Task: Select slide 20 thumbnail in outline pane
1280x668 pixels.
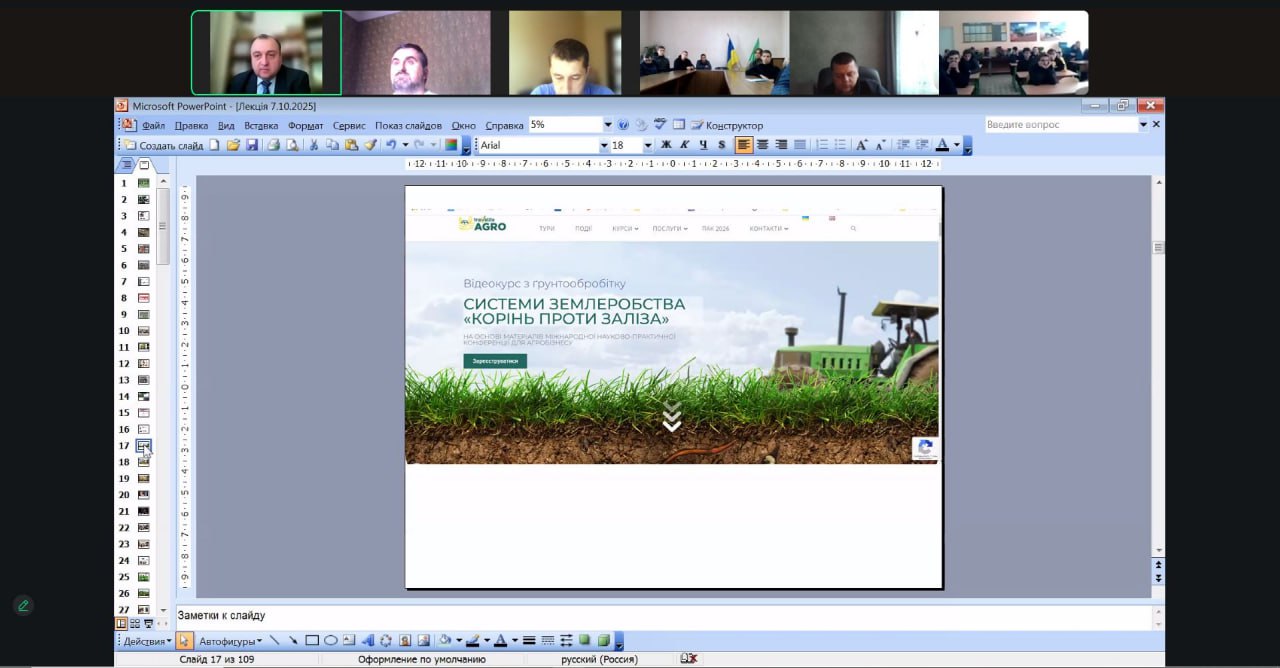Action: (144, 495)
